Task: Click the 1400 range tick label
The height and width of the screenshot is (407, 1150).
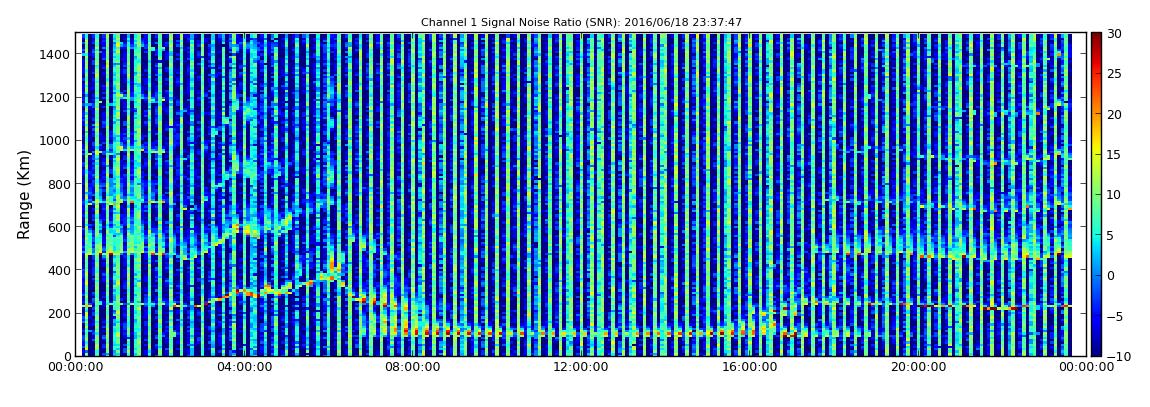Action: (x=56, y=54)
